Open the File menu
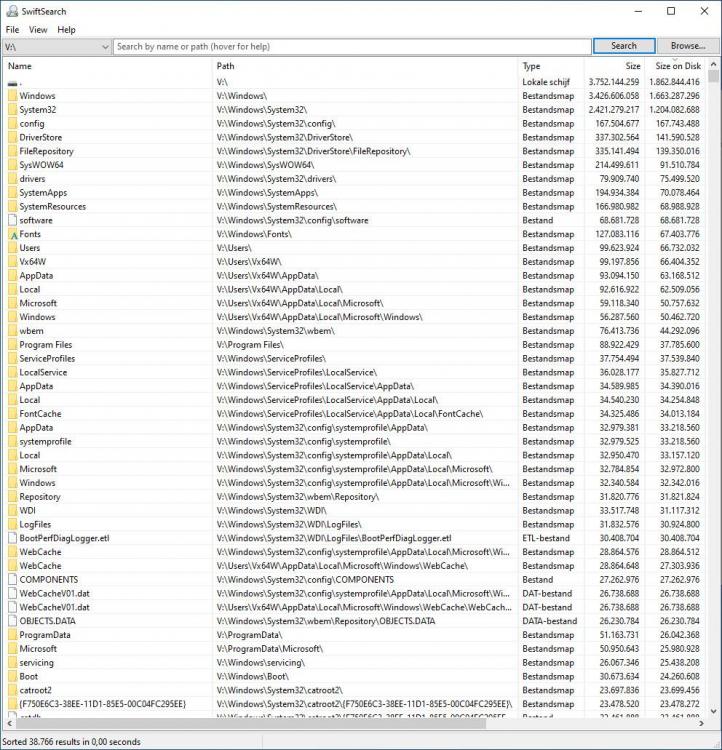Image resolution: width=722 pixels, height=750 pixels. (12, 30)
